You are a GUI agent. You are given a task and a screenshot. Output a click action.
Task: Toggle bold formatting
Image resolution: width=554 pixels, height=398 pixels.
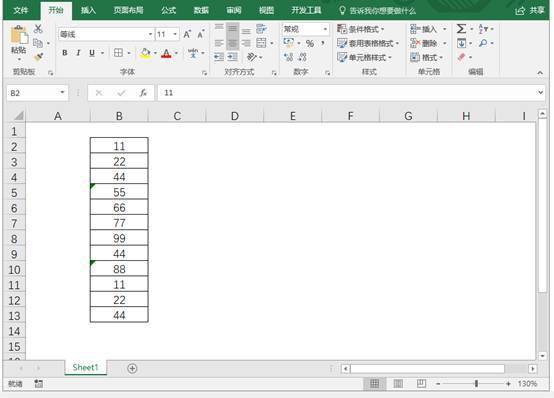pos(65,53)
